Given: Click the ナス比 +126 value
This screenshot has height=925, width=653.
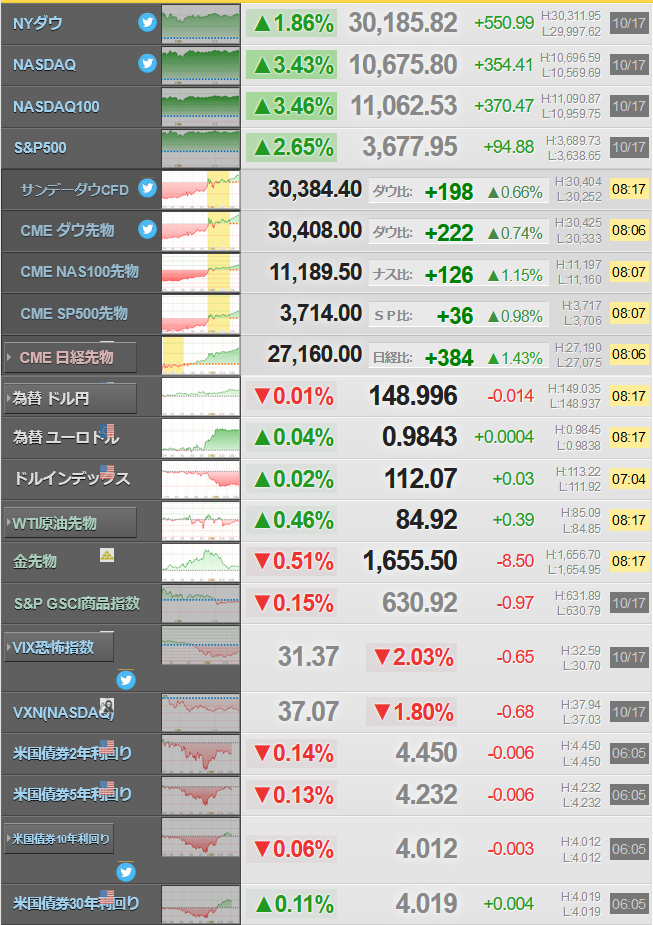Looking at the screenshot, I should coord(449,274).
